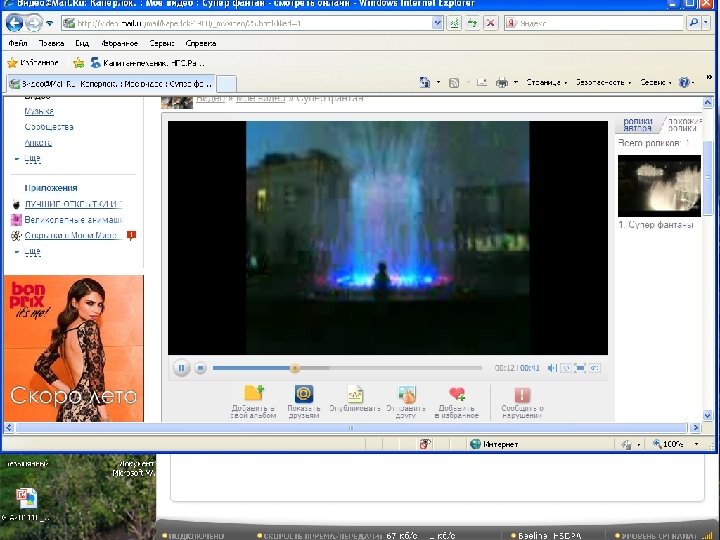
Task: Switch to the 'похожие ролики' tab
Action: click(x=685, y=124)
